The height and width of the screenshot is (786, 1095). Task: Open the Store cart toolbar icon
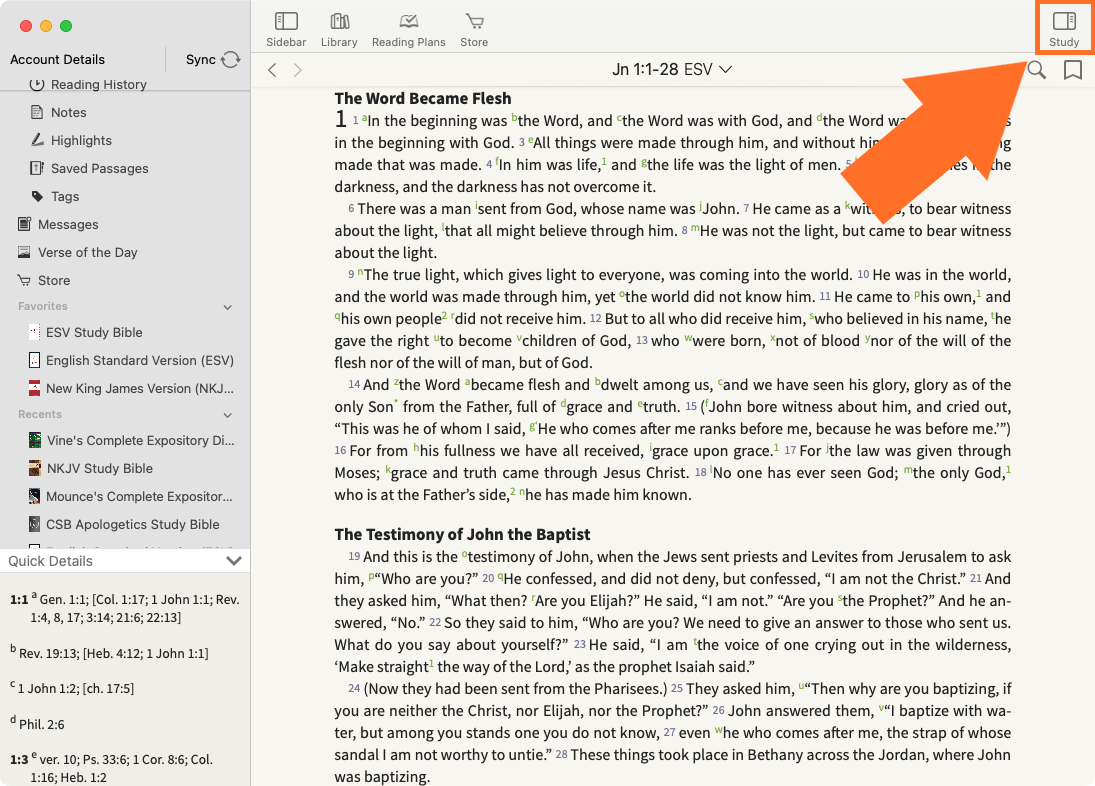coord(474,30)
